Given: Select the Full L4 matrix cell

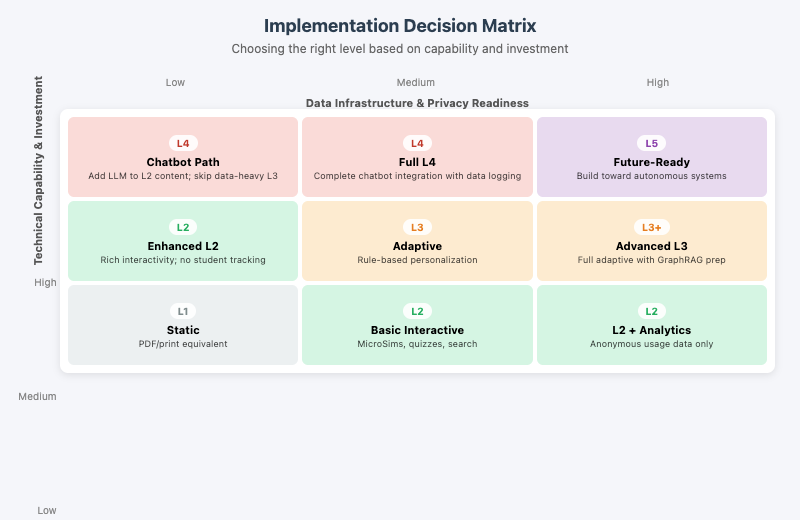Looking at the screenshot, I should click(417, 157).
